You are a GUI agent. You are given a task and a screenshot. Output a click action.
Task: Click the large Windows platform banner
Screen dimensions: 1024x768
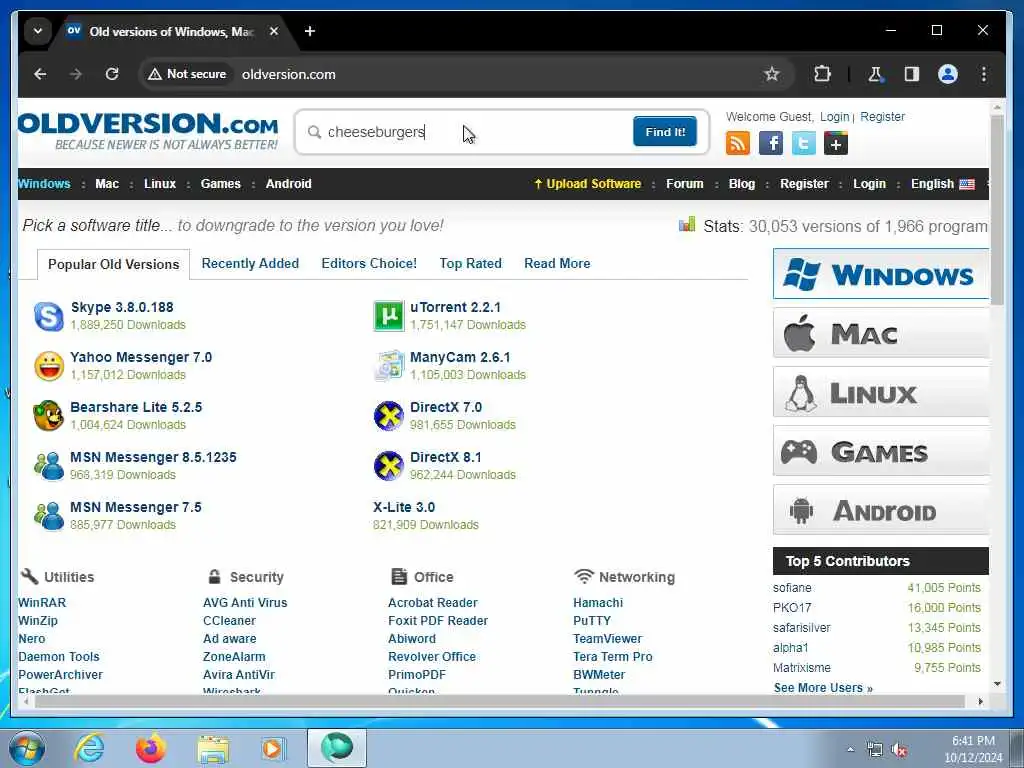880,274
